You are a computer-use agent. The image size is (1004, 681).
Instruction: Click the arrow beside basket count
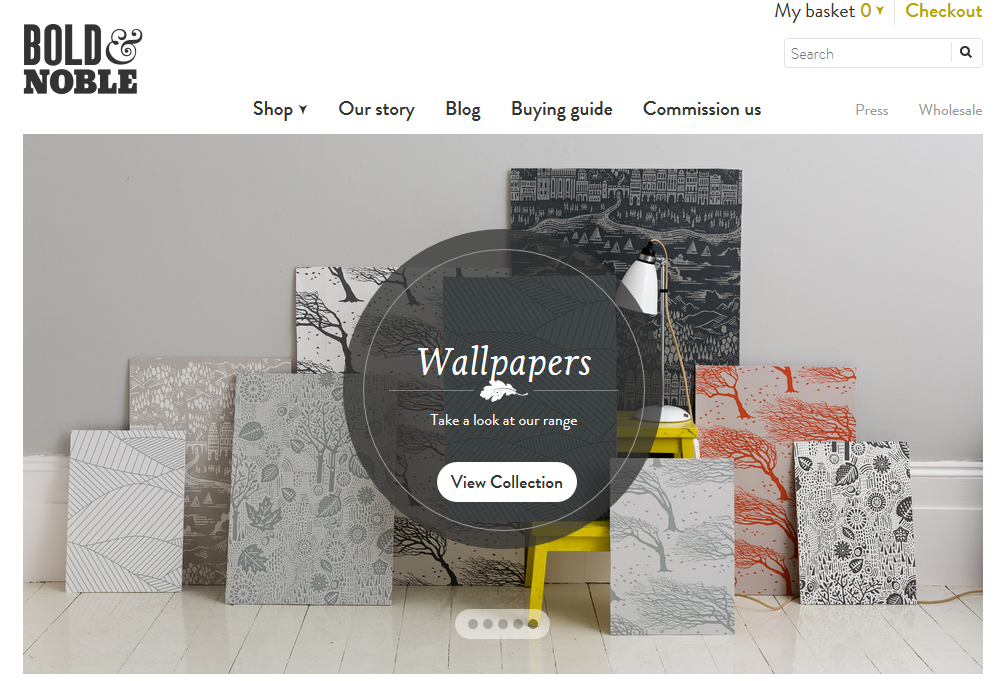pyautogui.click(x=880, y=11)
